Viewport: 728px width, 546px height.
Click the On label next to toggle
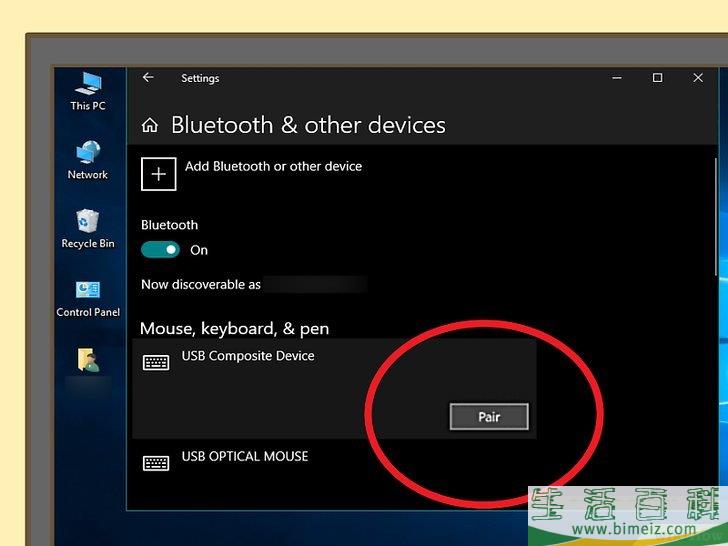199,250
